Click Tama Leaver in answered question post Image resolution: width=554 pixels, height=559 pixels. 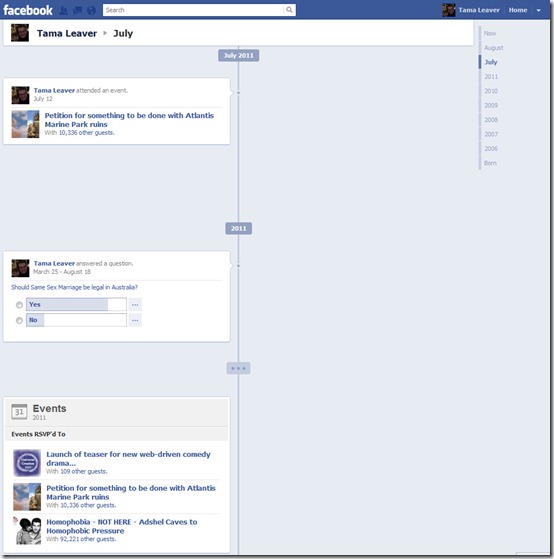(x=54, y=263)
